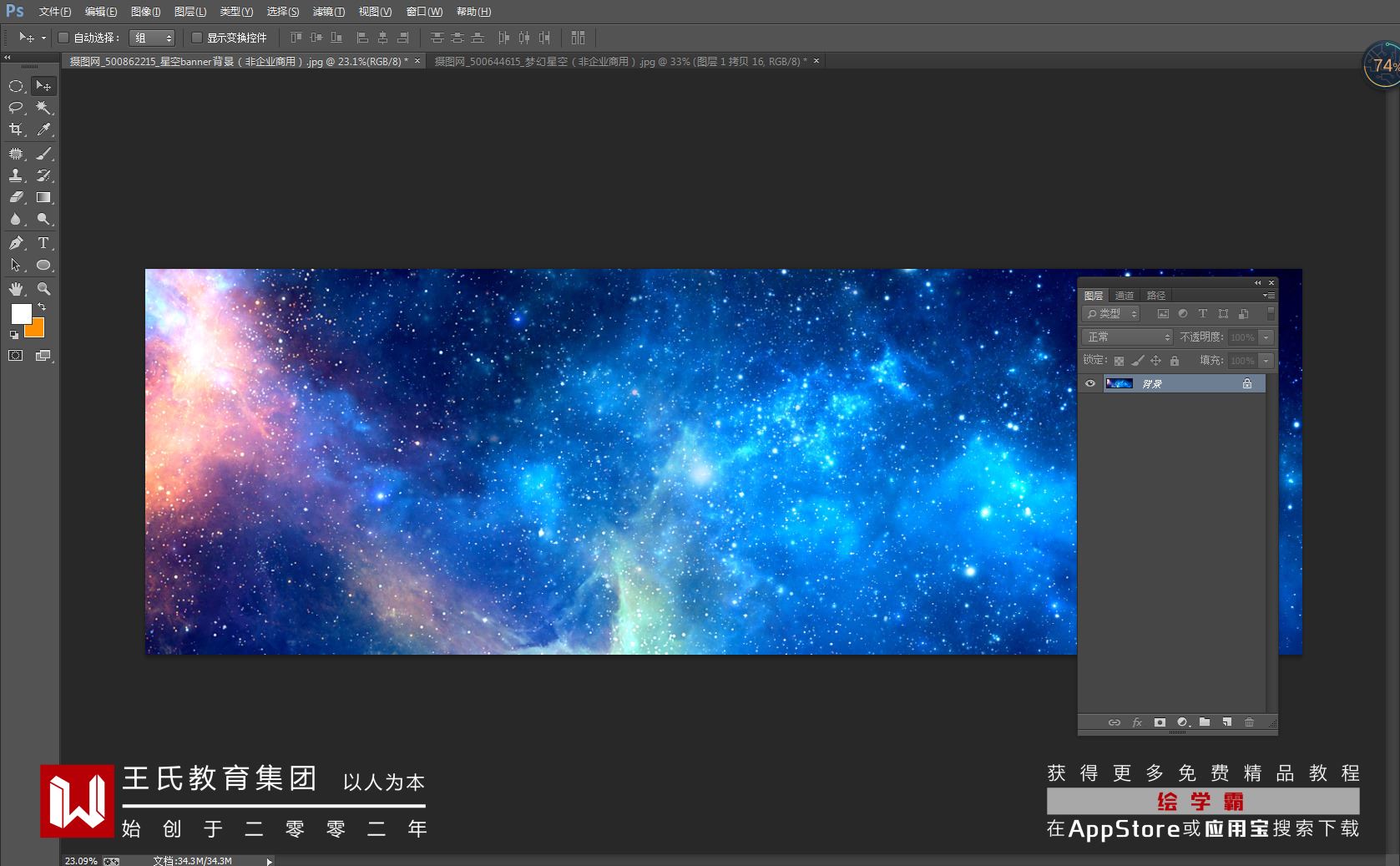
Task: Click the 背景 layer thumbnail
Action: (1119, 384)
